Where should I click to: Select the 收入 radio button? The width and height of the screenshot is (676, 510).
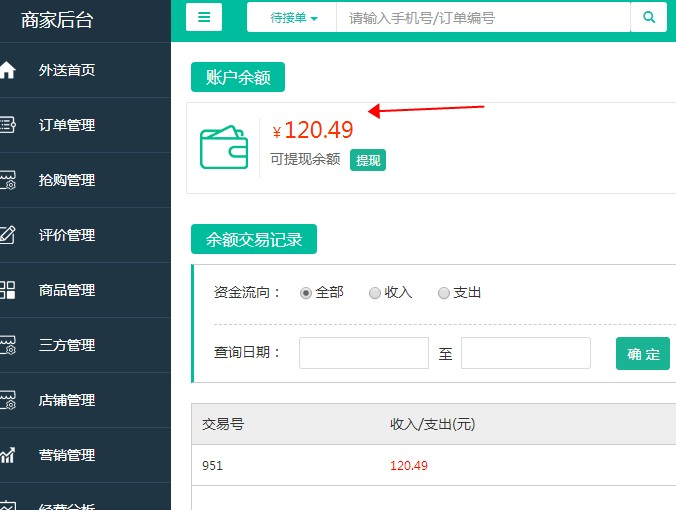click(x=375, y=293)
